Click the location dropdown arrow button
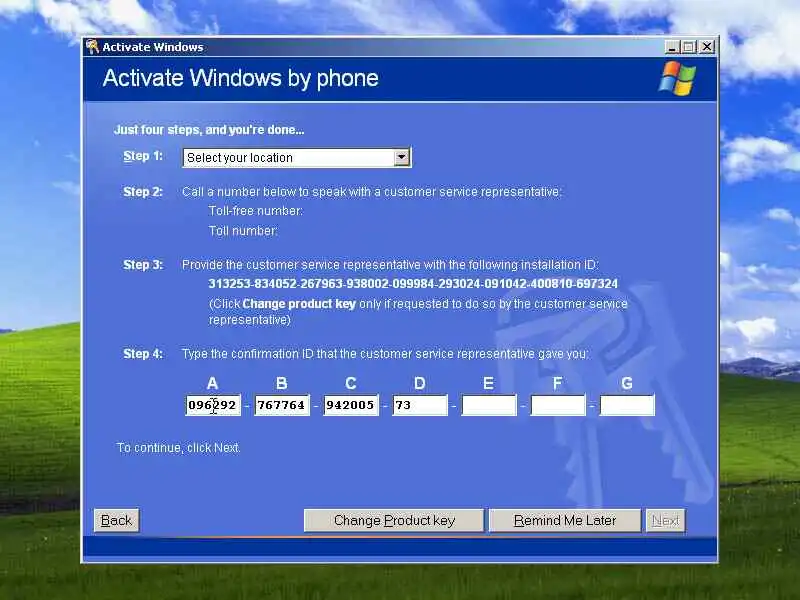The width and height of the screenshot is (800, 600). coord(402,158)
